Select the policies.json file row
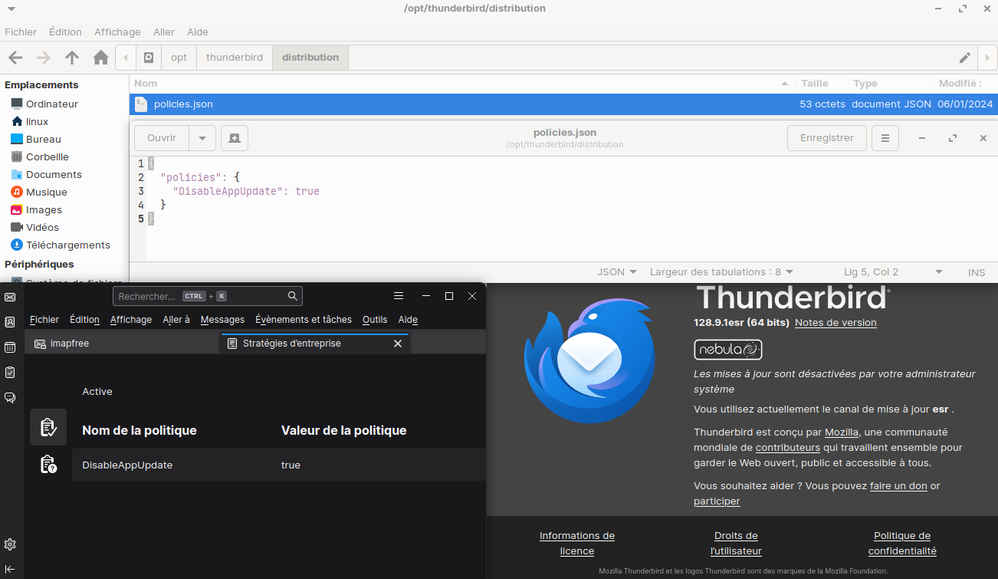The height and width of the screenshot is (579, 998). [563, 104]
